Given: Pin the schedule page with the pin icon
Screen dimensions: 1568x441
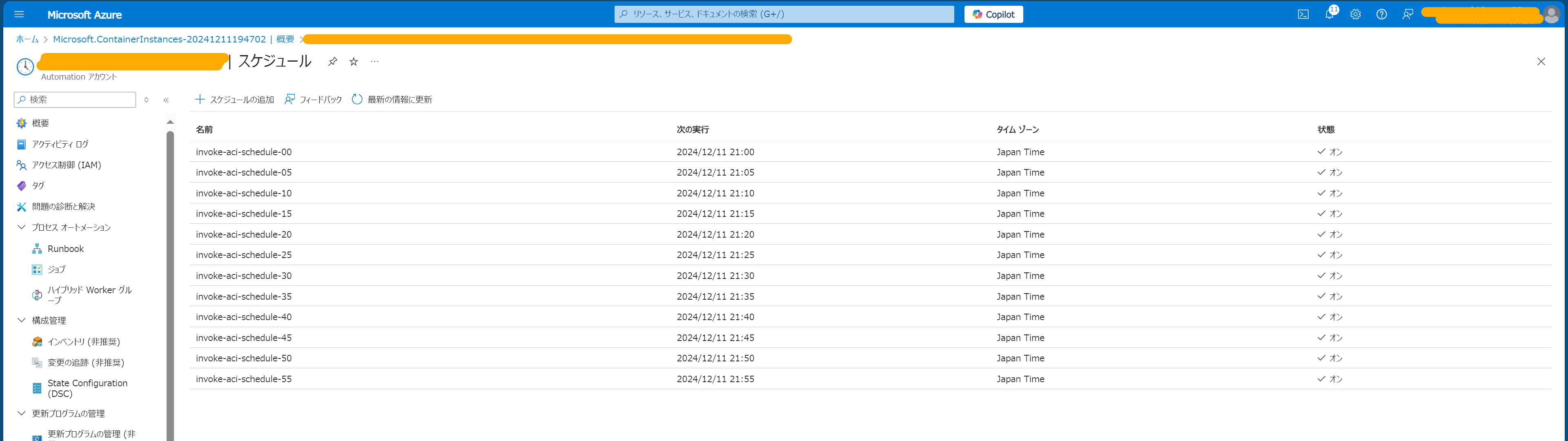Looking at the screenshot, I should click(x=332, y=62).
